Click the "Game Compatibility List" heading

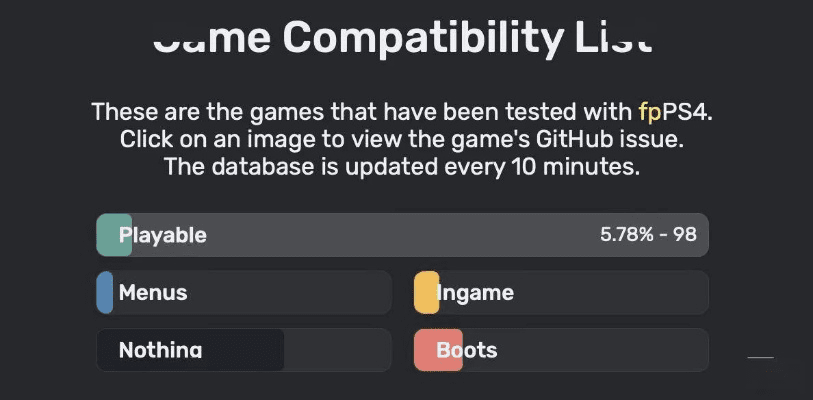[x=405, y=38]
